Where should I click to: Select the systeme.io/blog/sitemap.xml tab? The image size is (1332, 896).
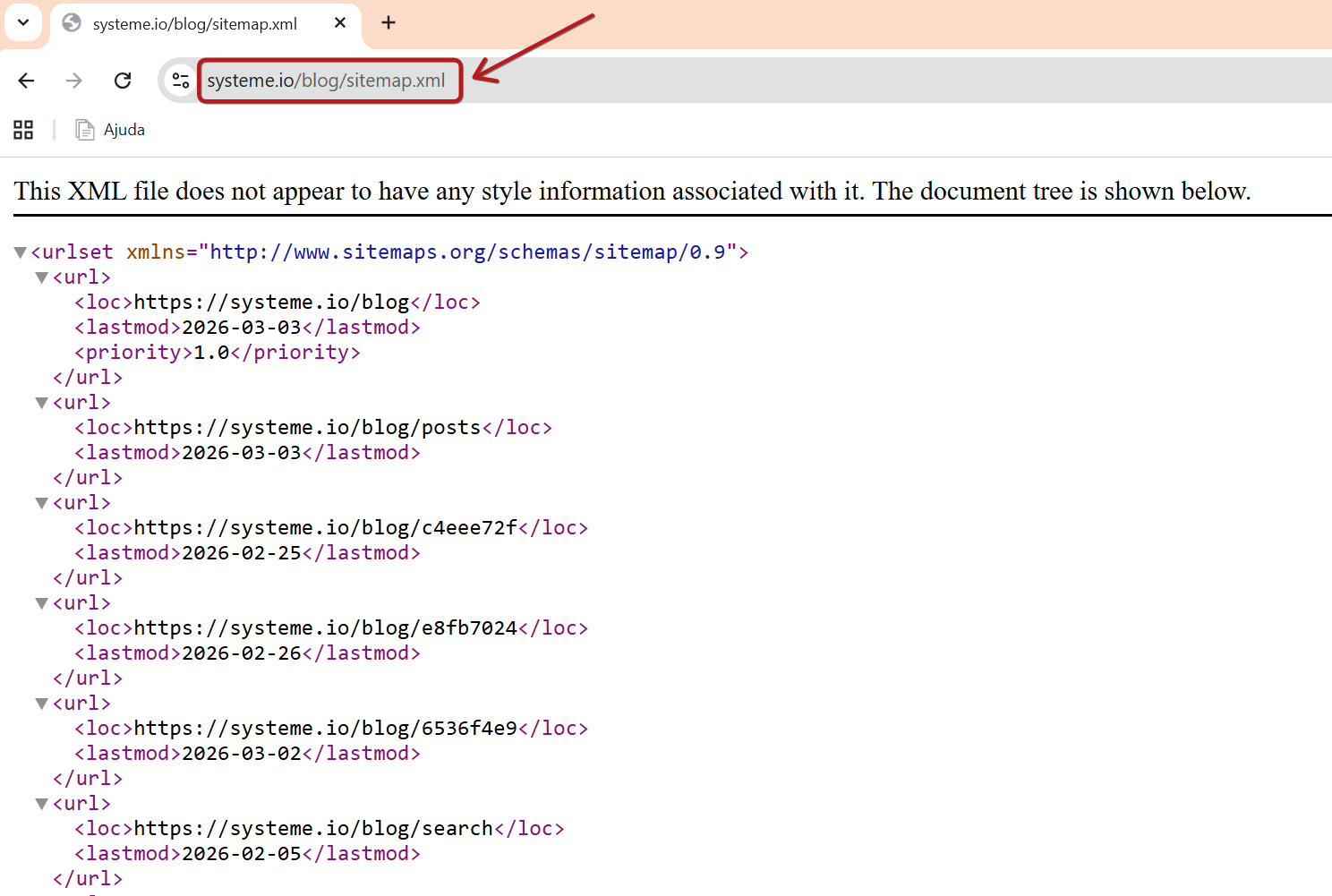206,24
